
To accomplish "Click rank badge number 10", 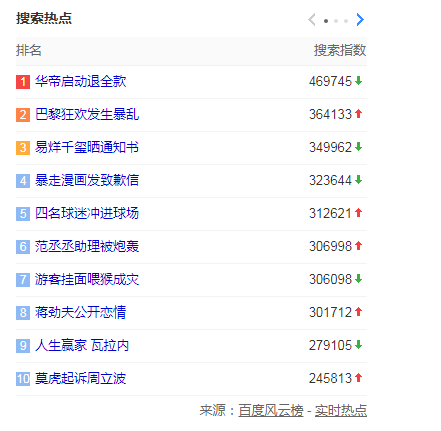I will 23,379.
